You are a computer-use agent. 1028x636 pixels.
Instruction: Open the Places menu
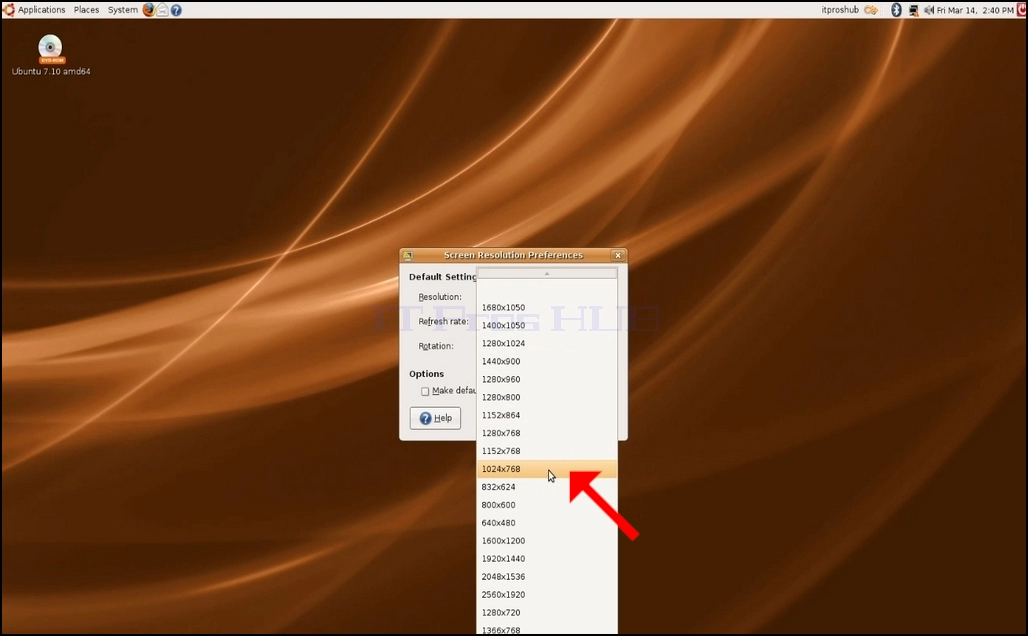click(x=87, y=10)
